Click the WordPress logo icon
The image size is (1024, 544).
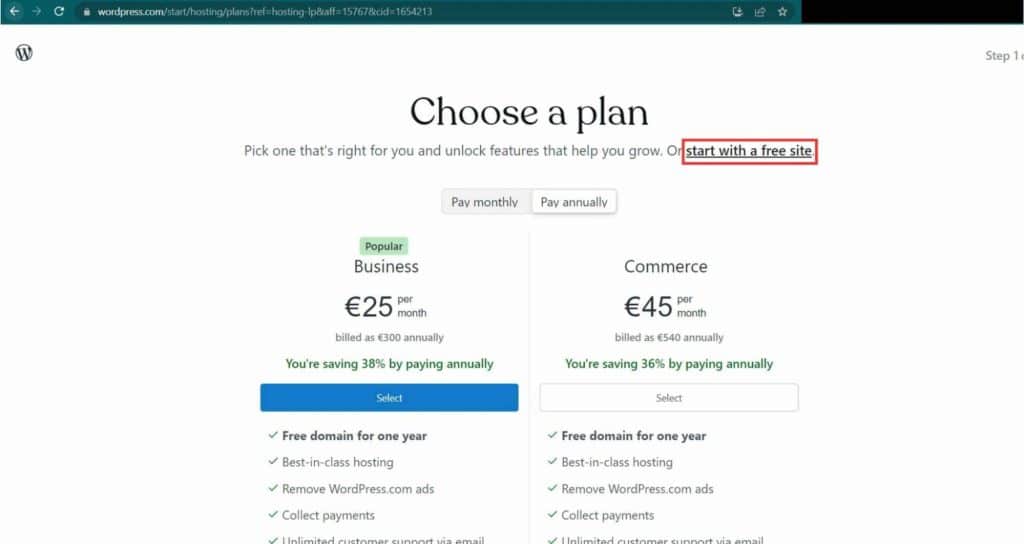click(24, 53)
